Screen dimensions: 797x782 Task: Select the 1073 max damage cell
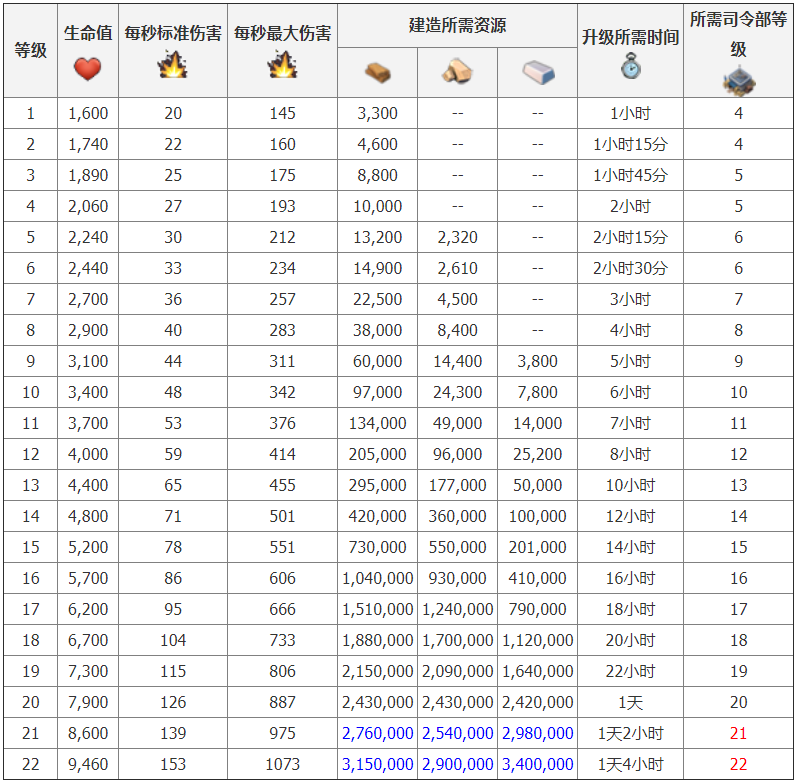tap(282, 764)
